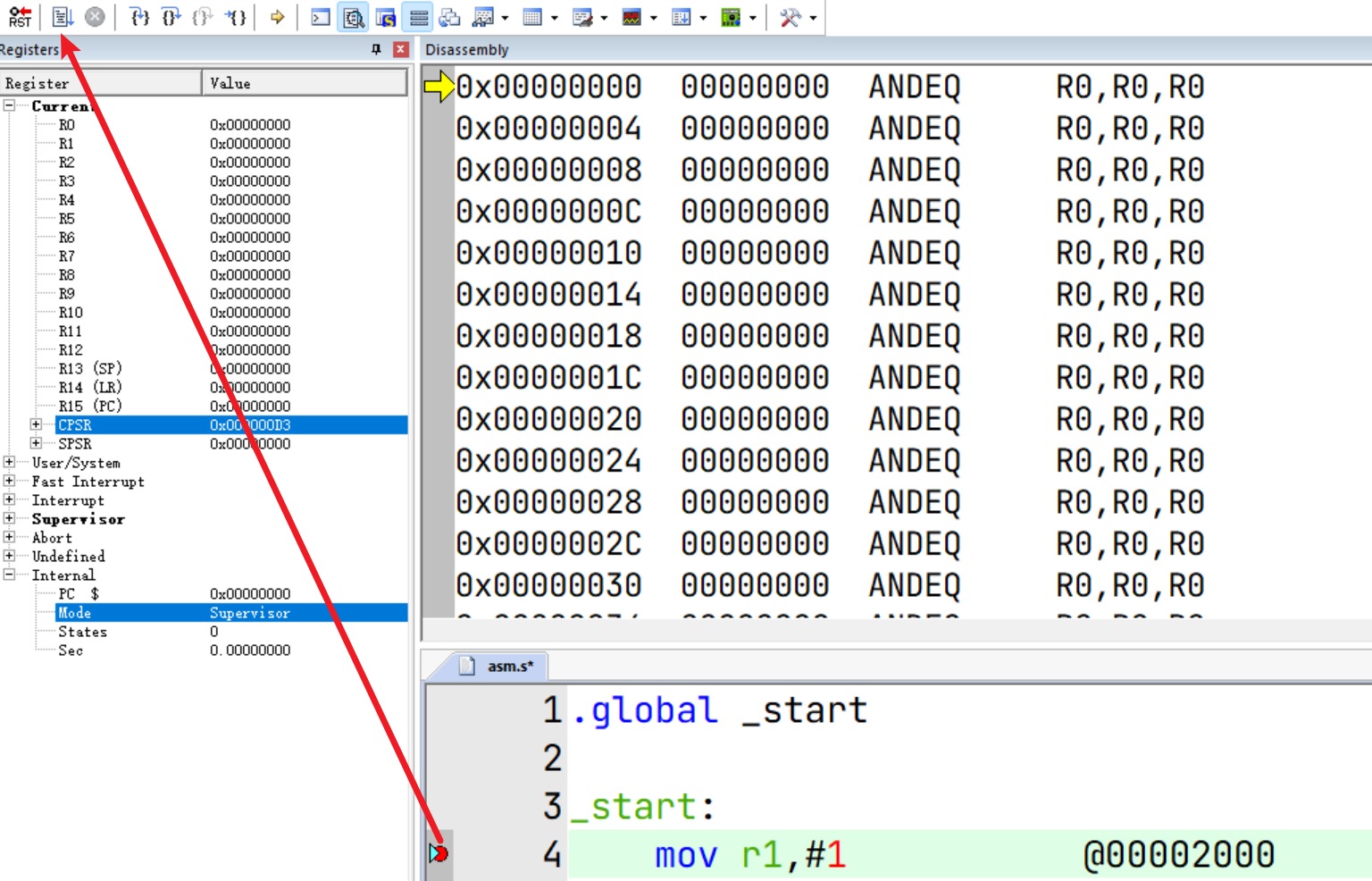This screenshot has height=881, width=1372.
Task: Expand the Fast Interrupt group
Action: coord(9,481)
